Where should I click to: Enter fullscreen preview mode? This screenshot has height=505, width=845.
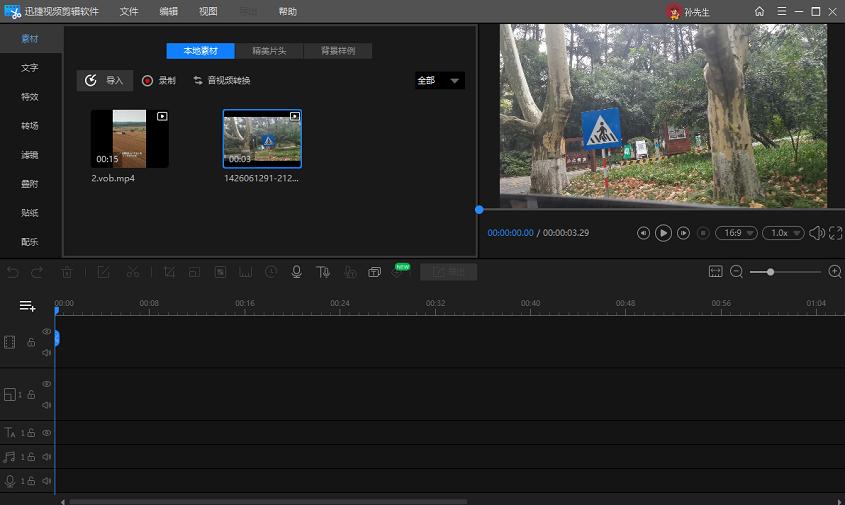(x=835, y=233)
